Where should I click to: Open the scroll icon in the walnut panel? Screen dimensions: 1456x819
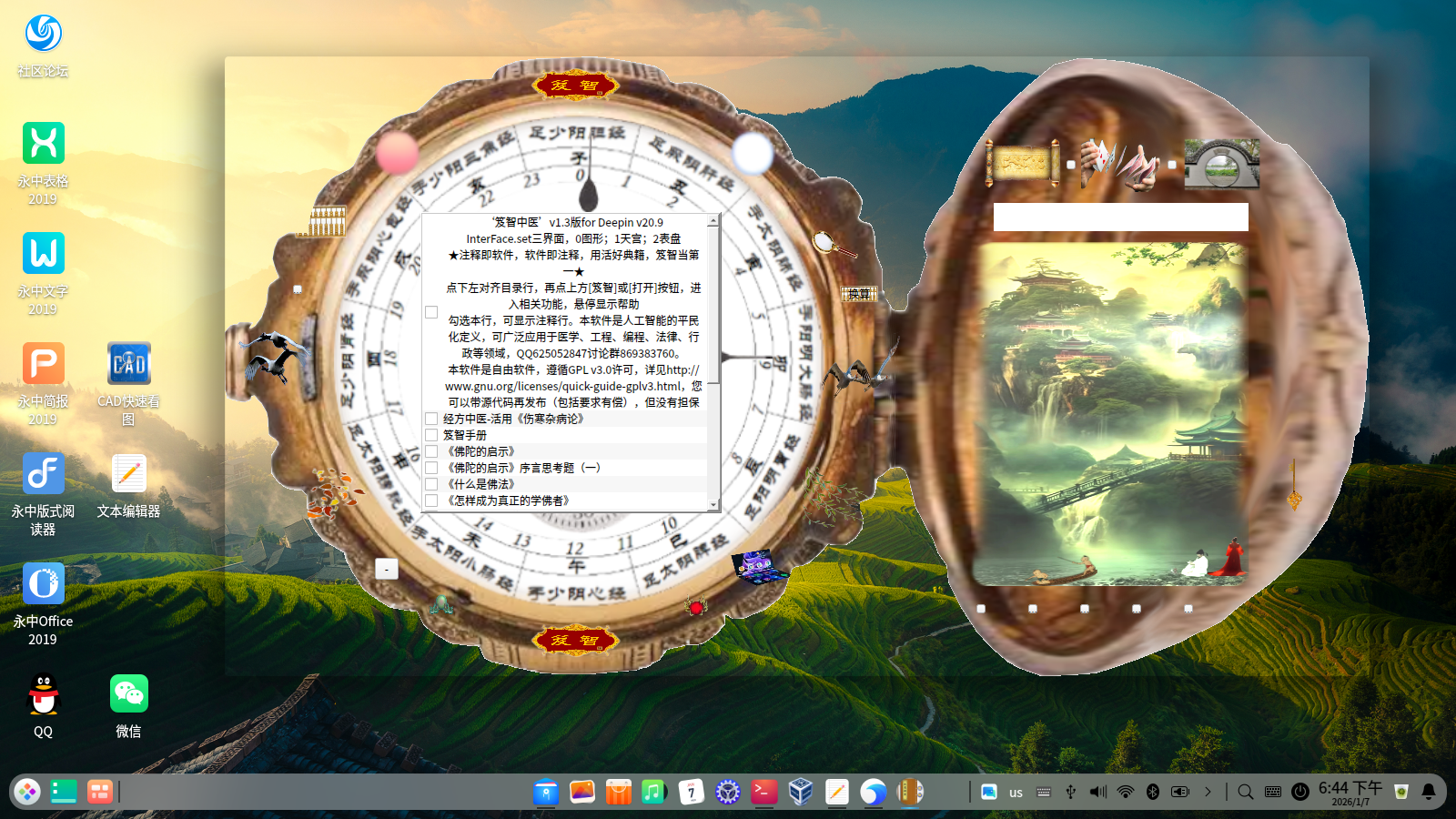(1023, 164)
